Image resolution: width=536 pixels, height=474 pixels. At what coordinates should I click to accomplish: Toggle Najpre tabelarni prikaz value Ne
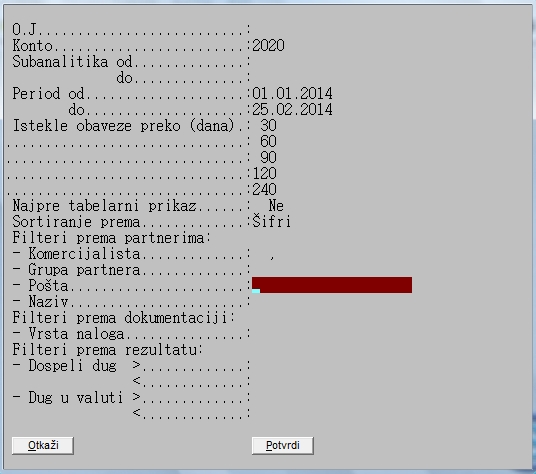coord(276,205)
